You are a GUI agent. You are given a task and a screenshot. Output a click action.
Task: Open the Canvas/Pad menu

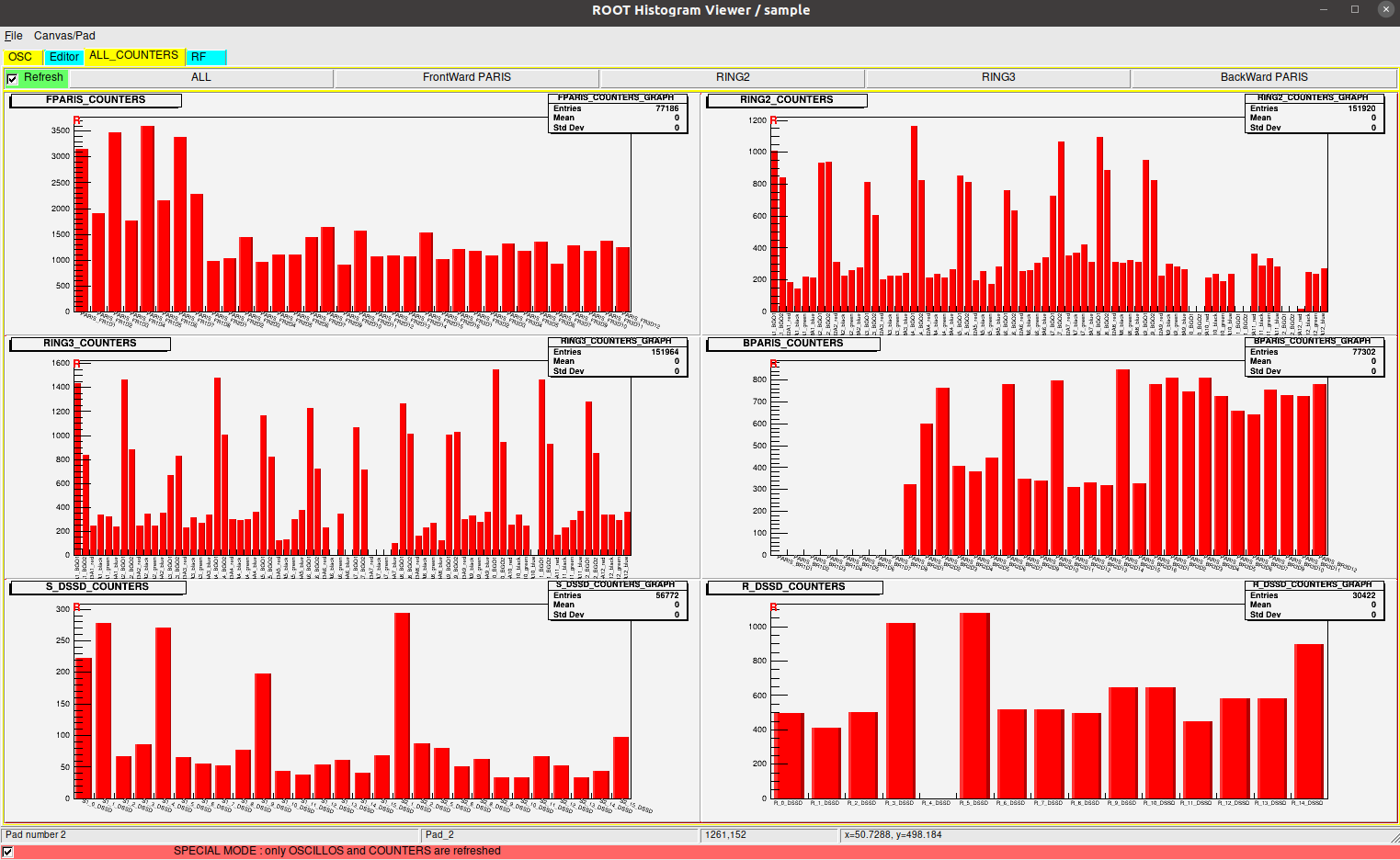pos(64,36)
